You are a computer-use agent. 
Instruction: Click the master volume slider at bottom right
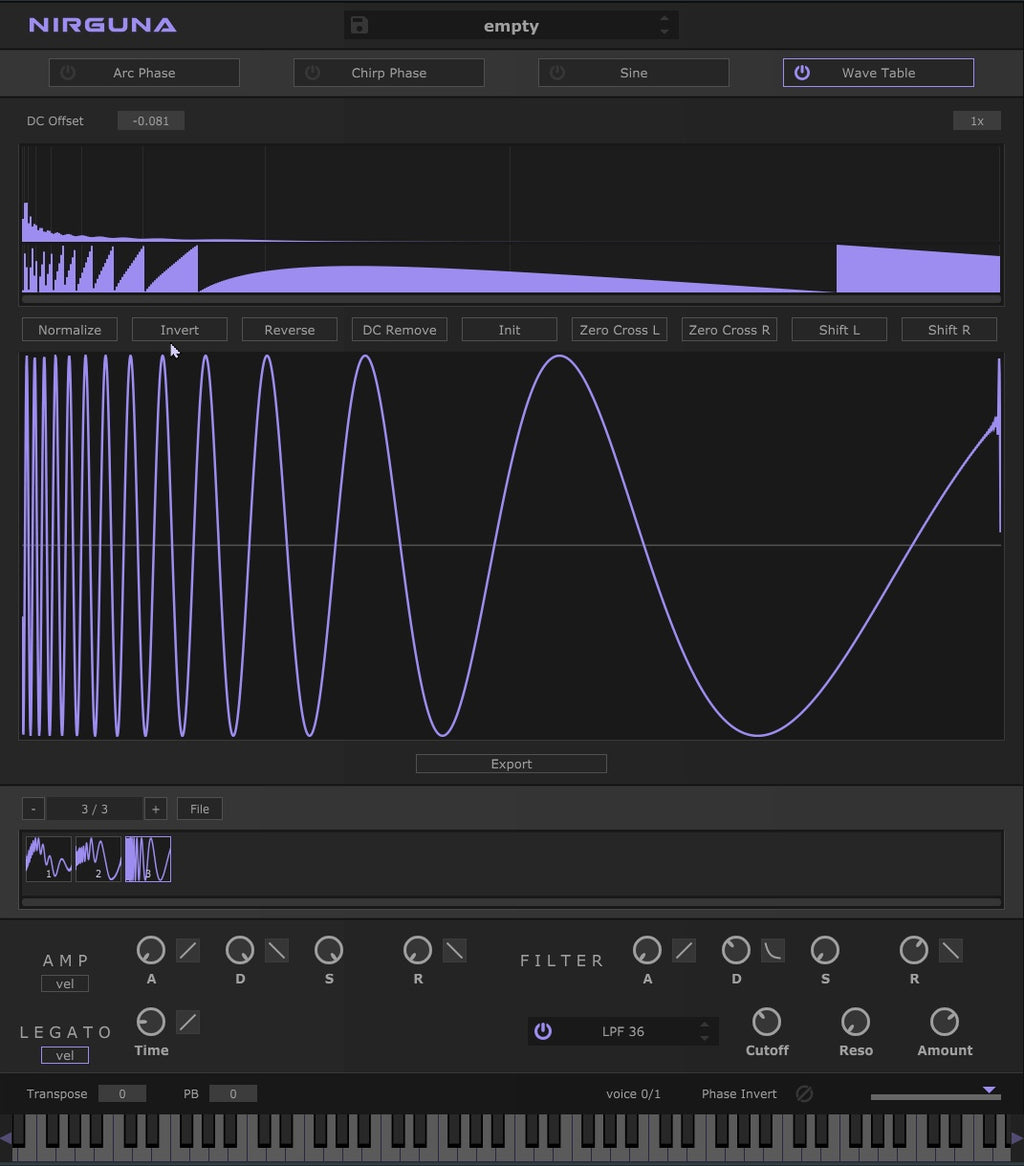[935, 1096]
